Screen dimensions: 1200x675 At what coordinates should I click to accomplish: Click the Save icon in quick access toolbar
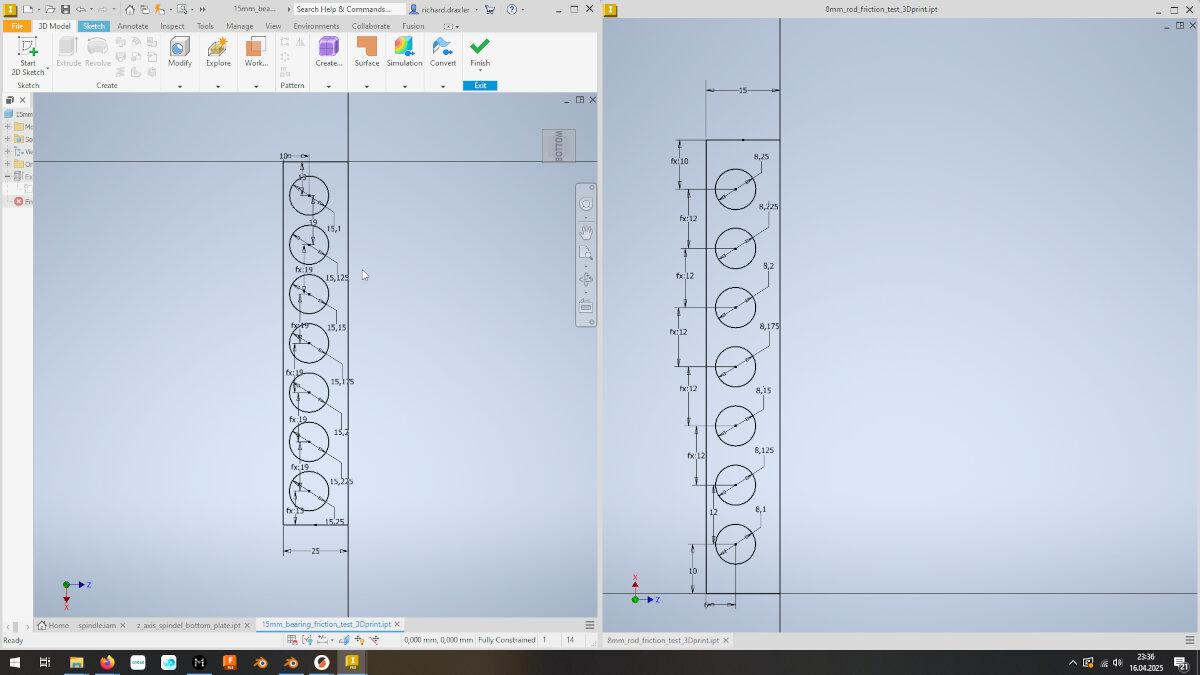tap(65, 9)
